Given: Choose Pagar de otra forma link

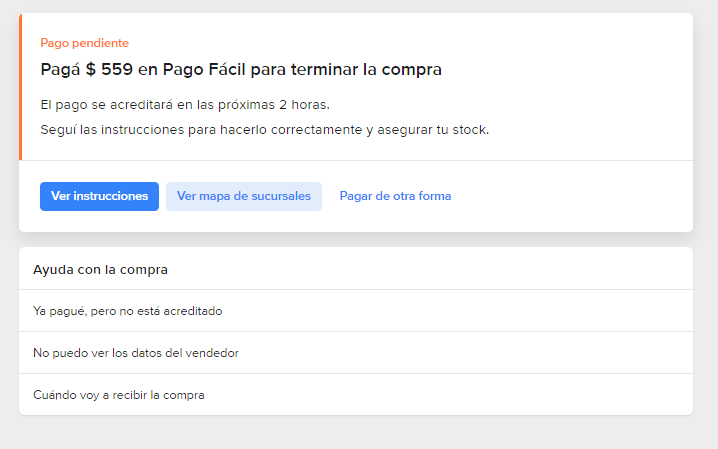Looking at the screenshot, I should pos(395,196).
